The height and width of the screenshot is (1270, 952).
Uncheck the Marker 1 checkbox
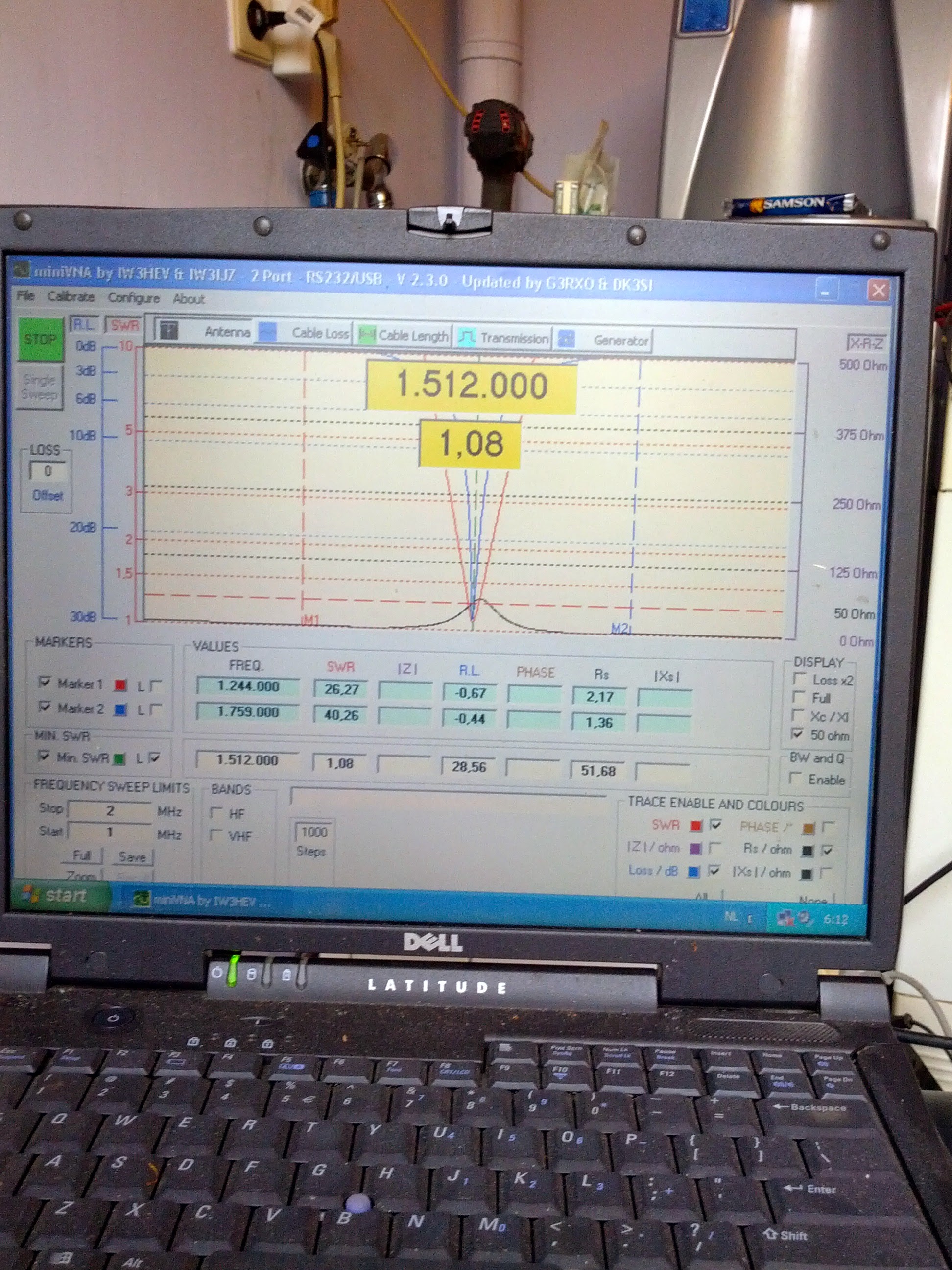44,682
